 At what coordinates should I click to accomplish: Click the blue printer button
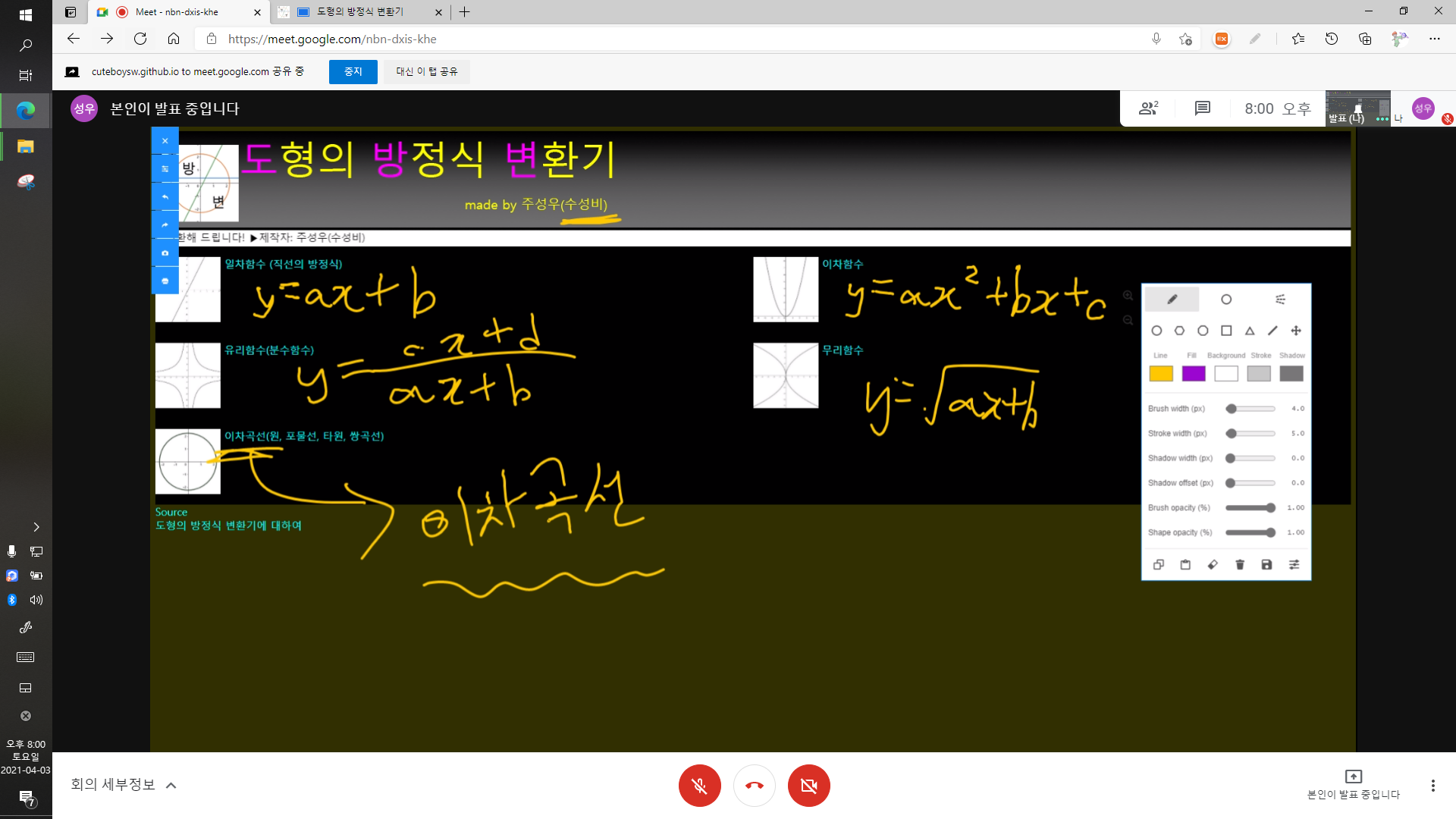click(165, 281)
